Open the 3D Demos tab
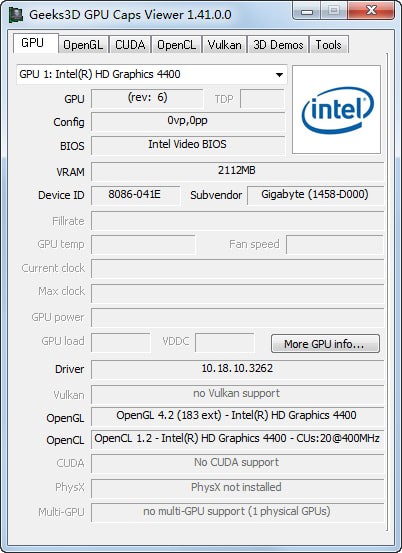402x553 pixels. (x=278, y=45)
